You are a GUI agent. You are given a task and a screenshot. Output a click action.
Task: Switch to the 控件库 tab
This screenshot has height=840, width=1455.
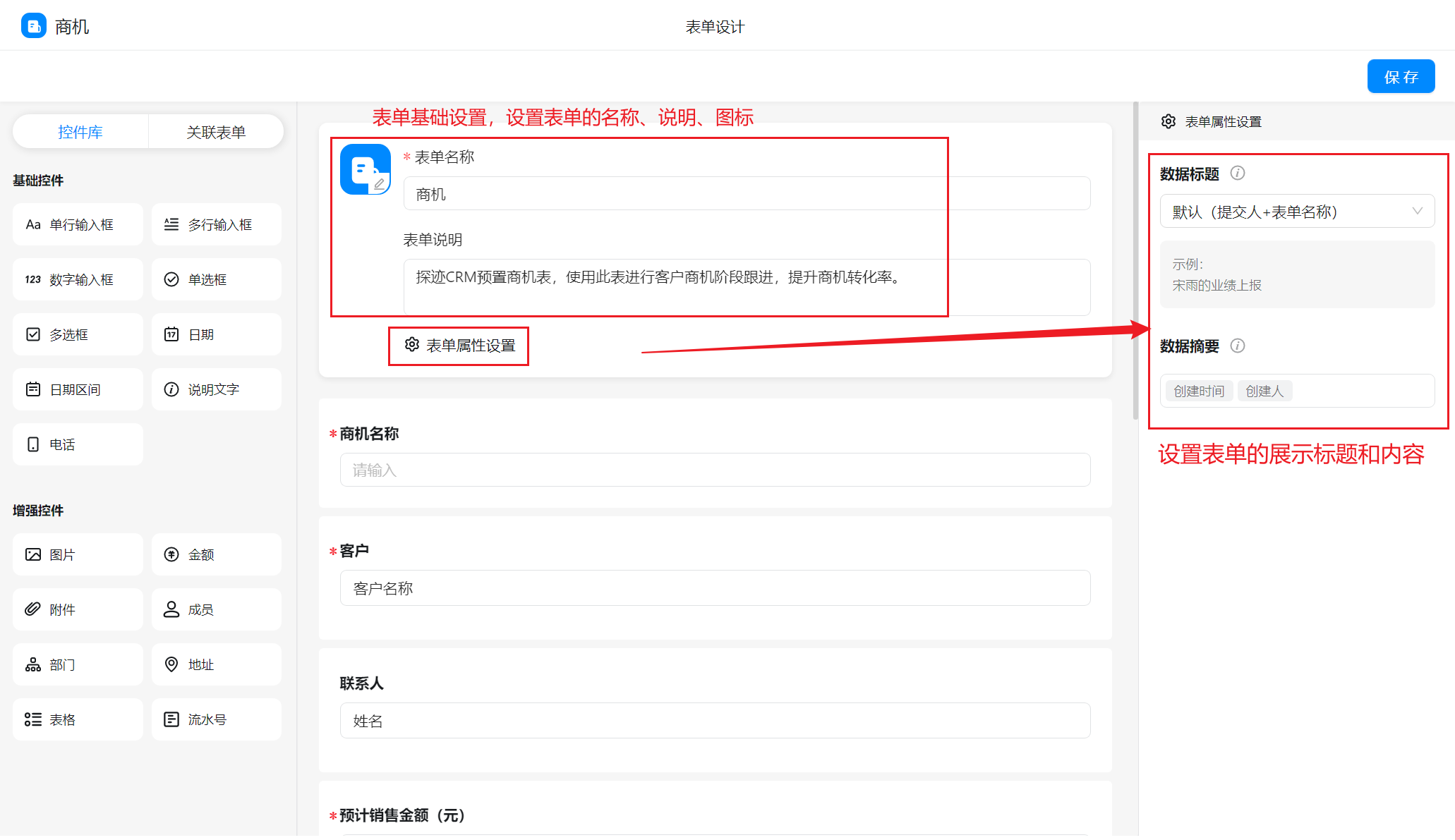pyautogui.click(x=80, y=132)
